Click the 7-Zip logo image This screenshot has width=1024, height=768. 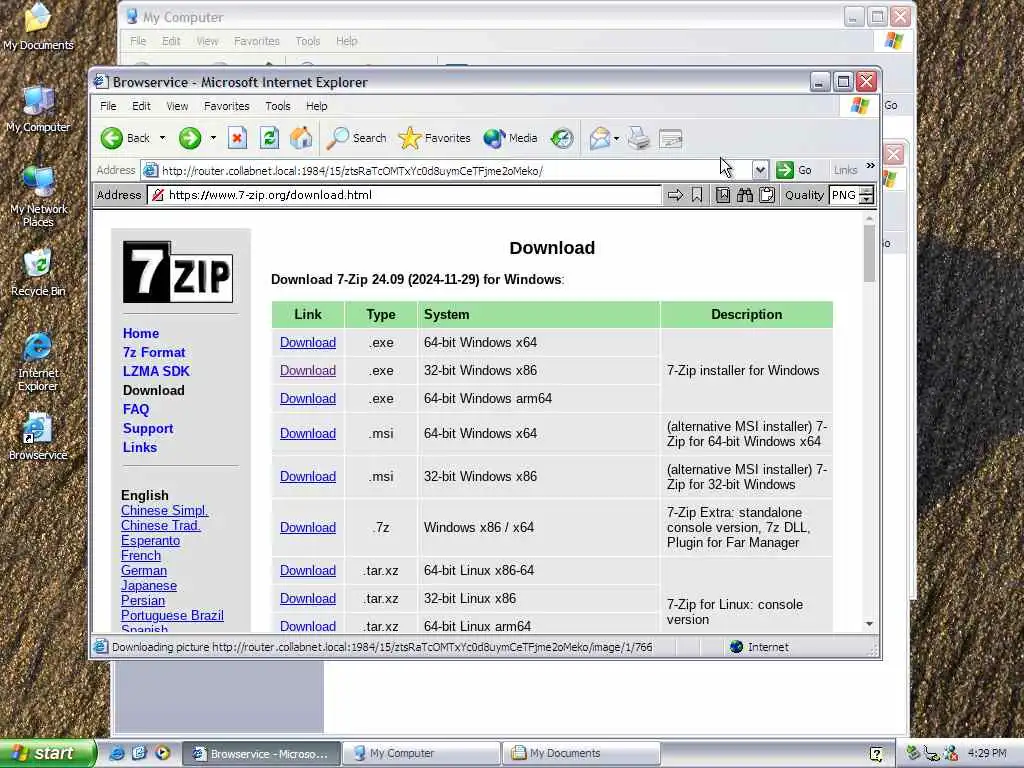click(x=178, y=272)
